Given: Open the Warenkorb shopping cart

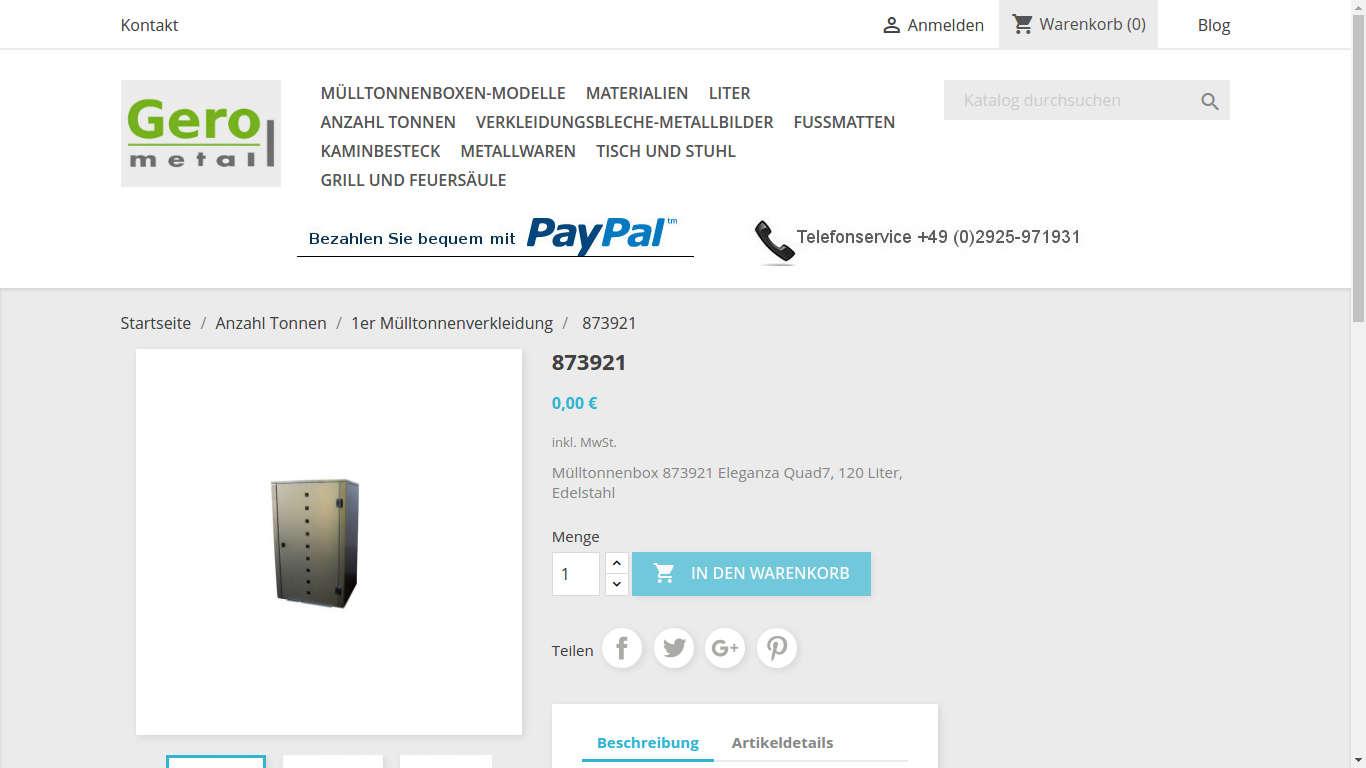Looking at the screenshot, I should click(1078, 24).
